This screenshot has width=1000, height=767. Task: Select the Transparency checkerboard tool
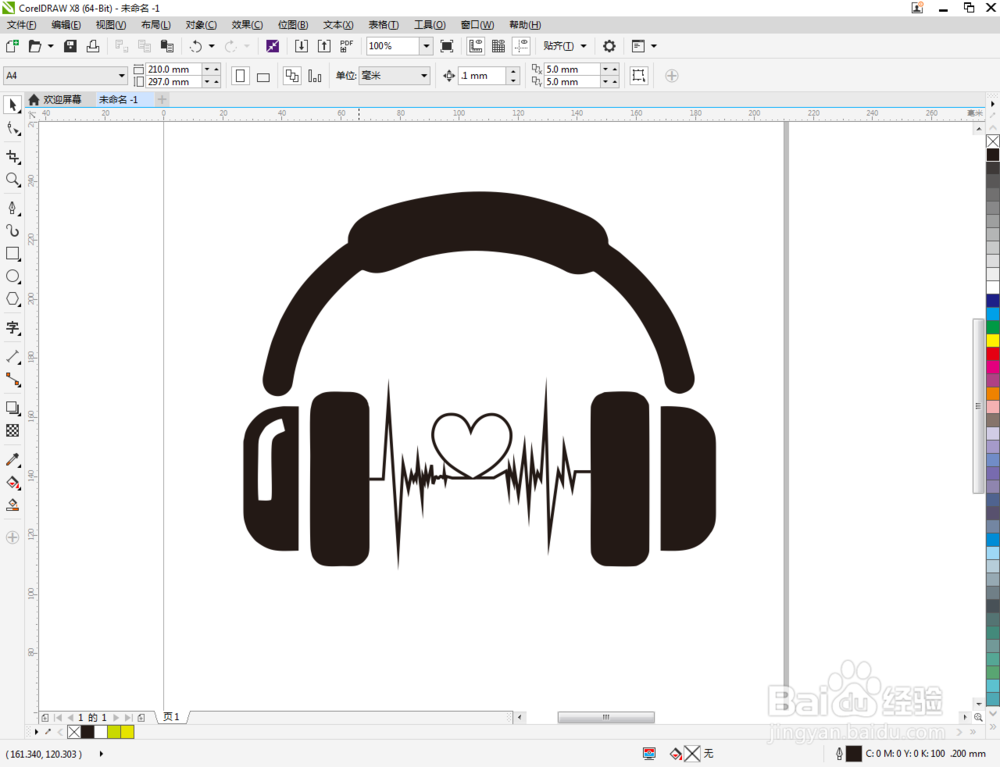12,430
